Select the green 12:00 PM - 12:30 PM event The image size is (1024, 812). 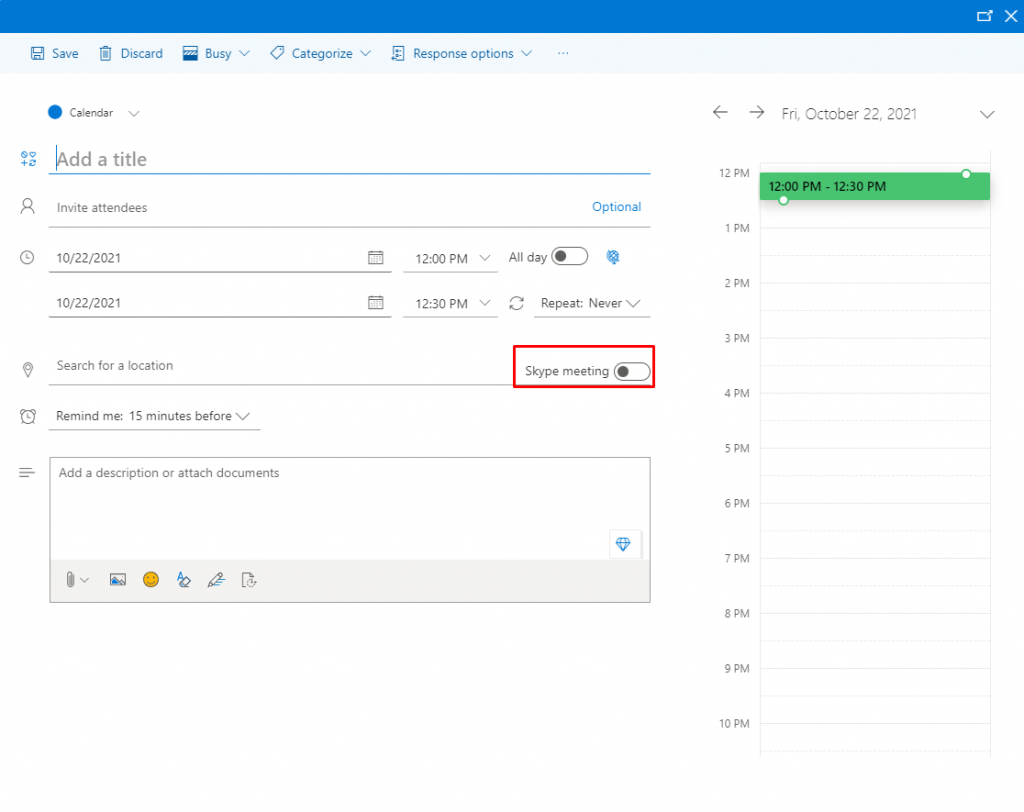(874, 186)
